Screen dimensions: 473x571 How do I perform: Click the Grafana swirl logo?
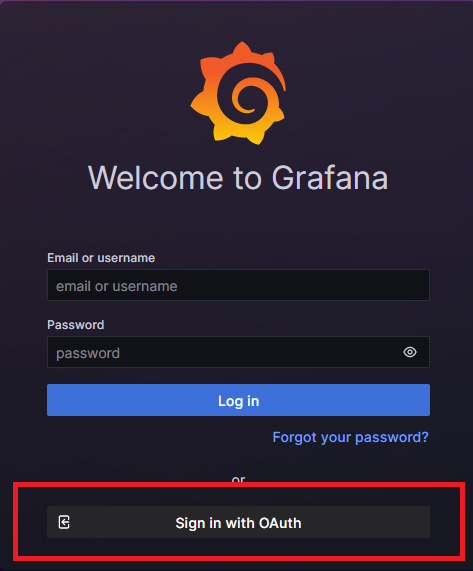click(239, 93)
